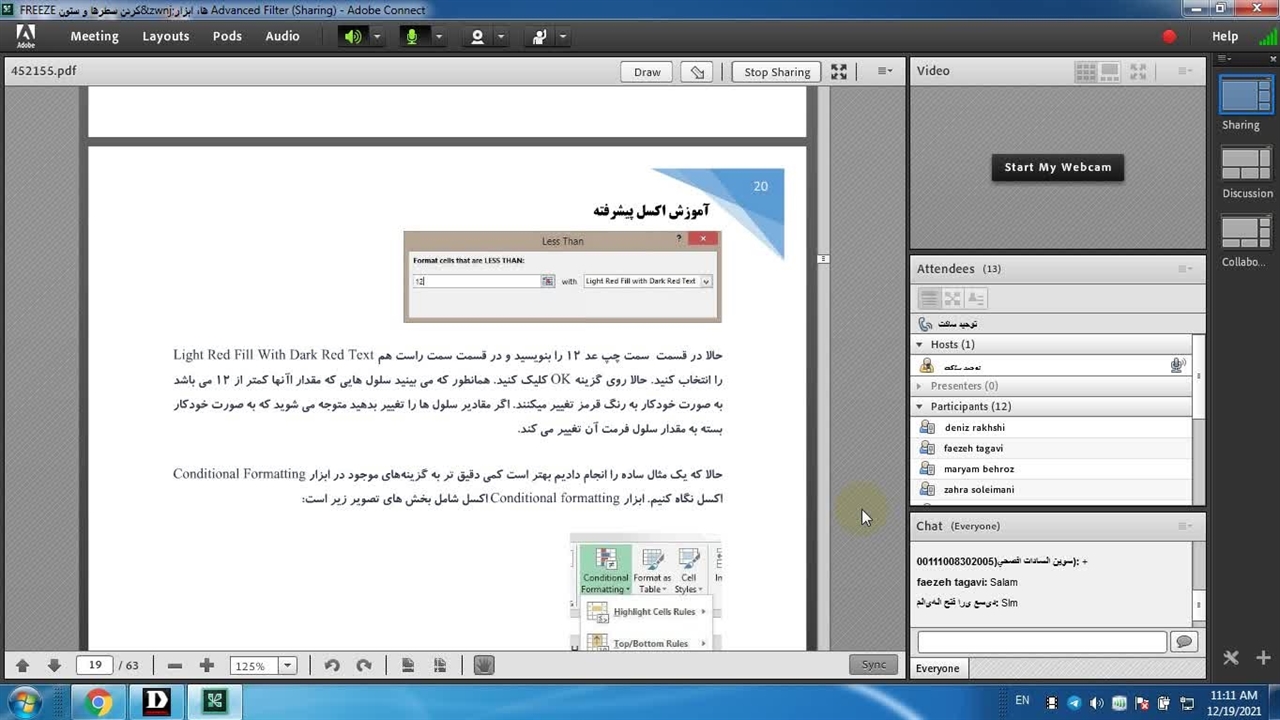Collapse the Participants (12) group
The height and width of the screenshot is (720, 1280).
[920, 407]
